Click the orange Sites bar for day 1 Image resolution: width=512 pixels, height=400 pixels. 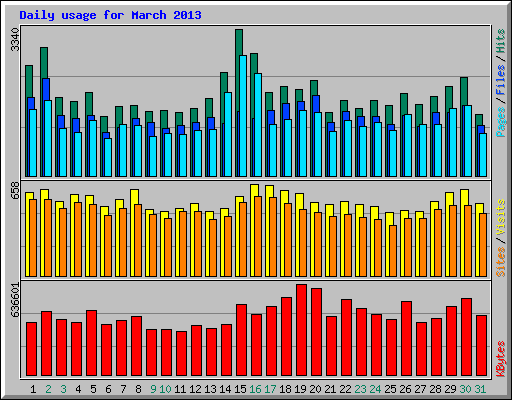(x=33, y=238)
